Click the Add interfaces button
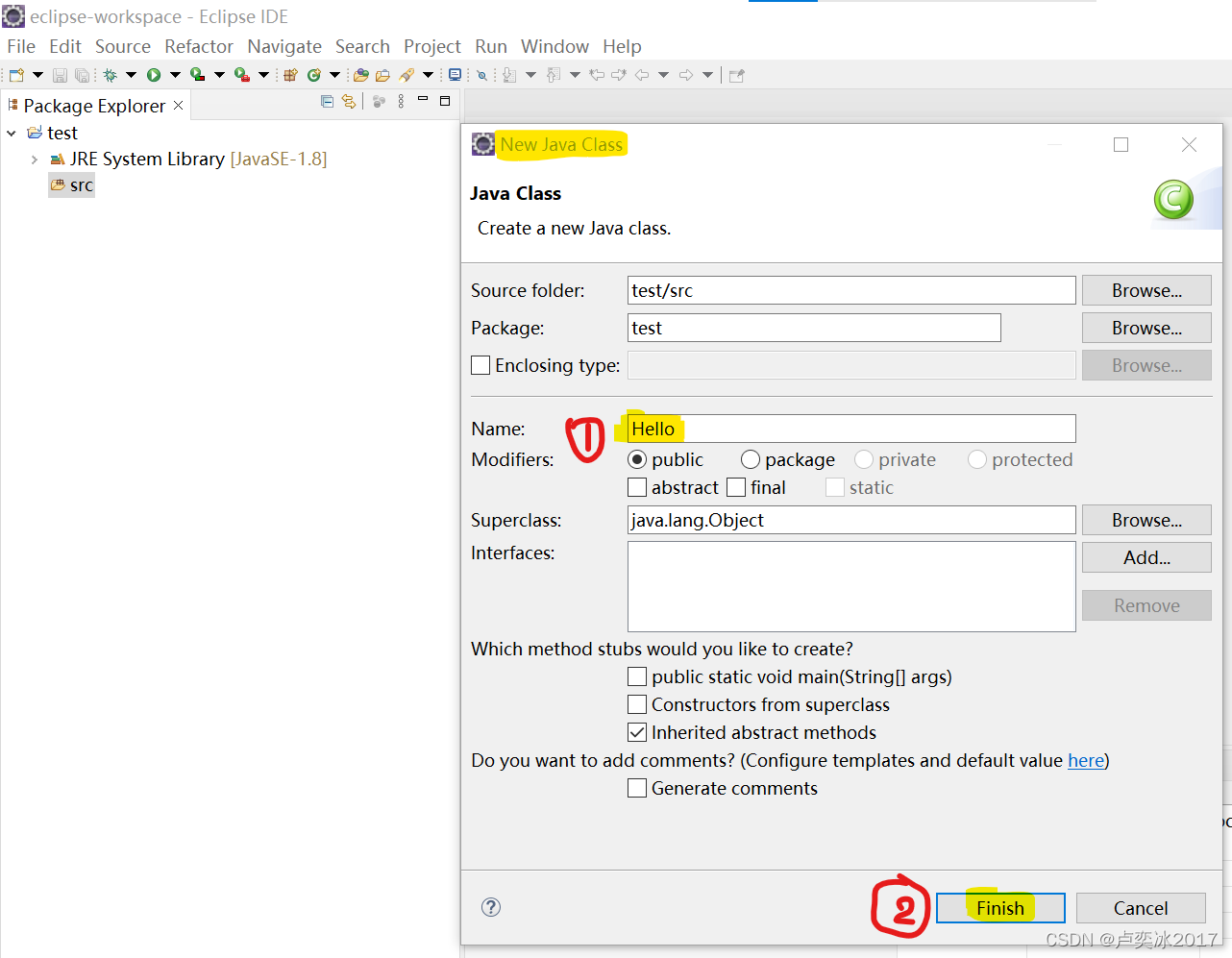The height and width of the screenshot is (958, 1232). coord(1146,557)
